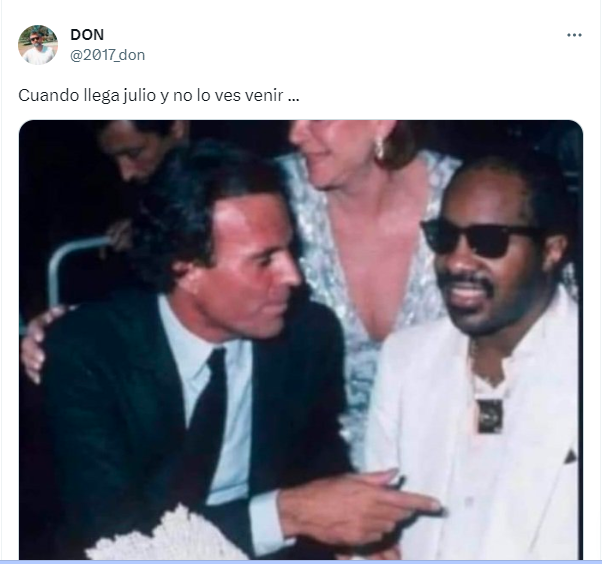602x564 pixels.
Task: Open the tweet's three-dot more options menu
Action: pos(574,35)
